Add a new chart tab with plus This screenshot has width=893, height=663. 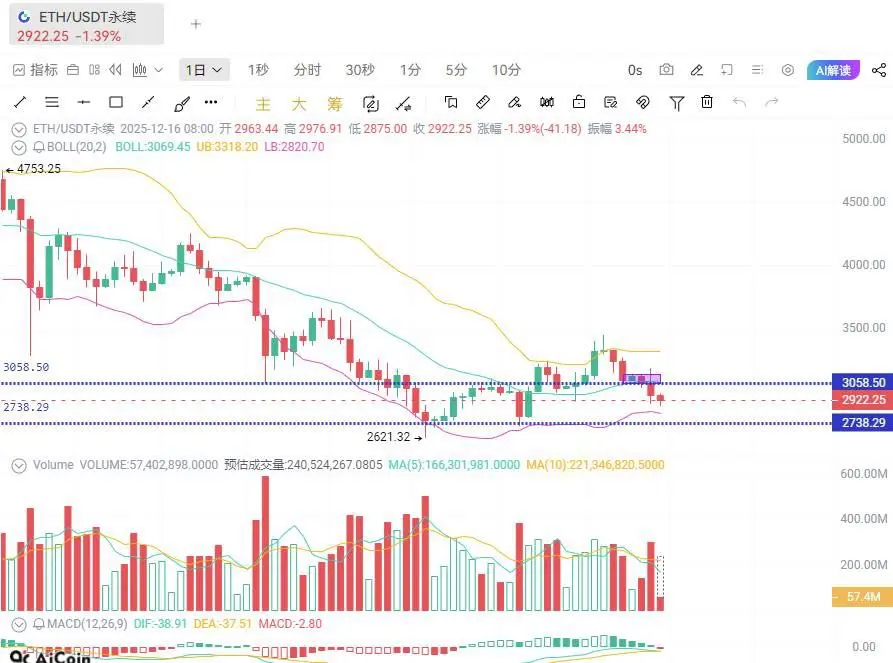pyautogui.click(x=195, y=24)
